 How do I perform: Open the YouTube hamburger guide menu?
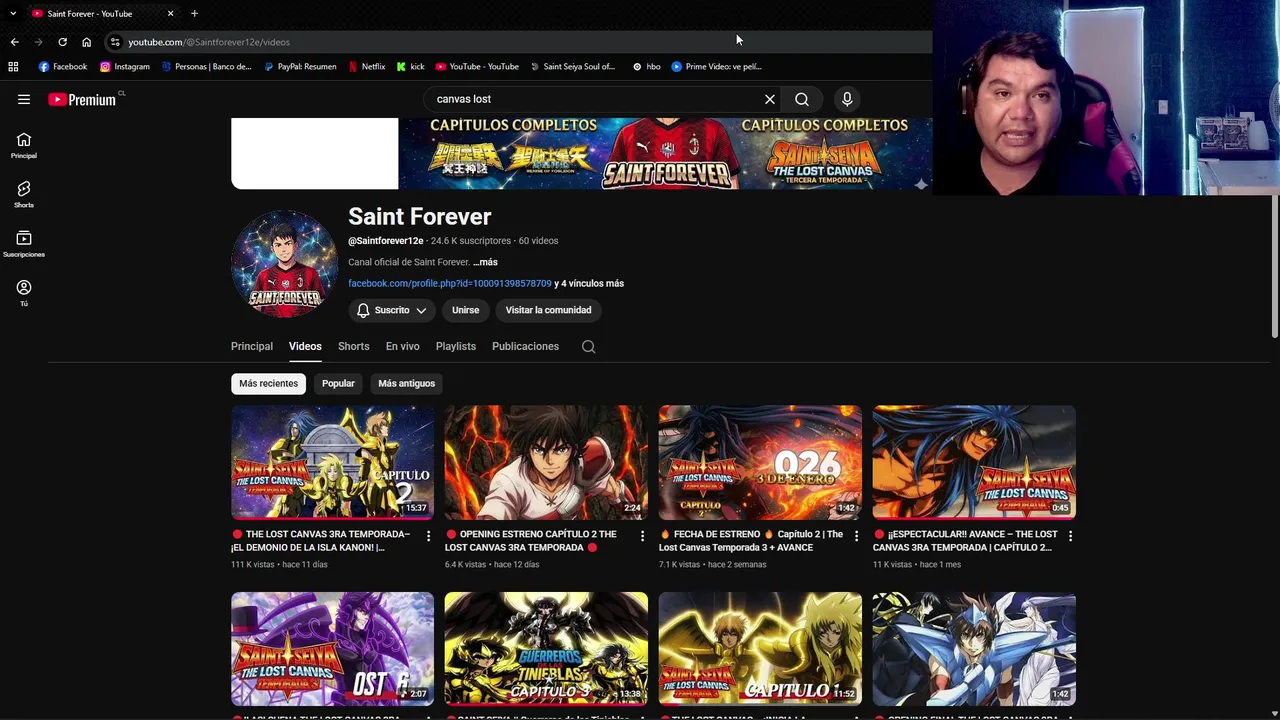(x=24, y=99)
